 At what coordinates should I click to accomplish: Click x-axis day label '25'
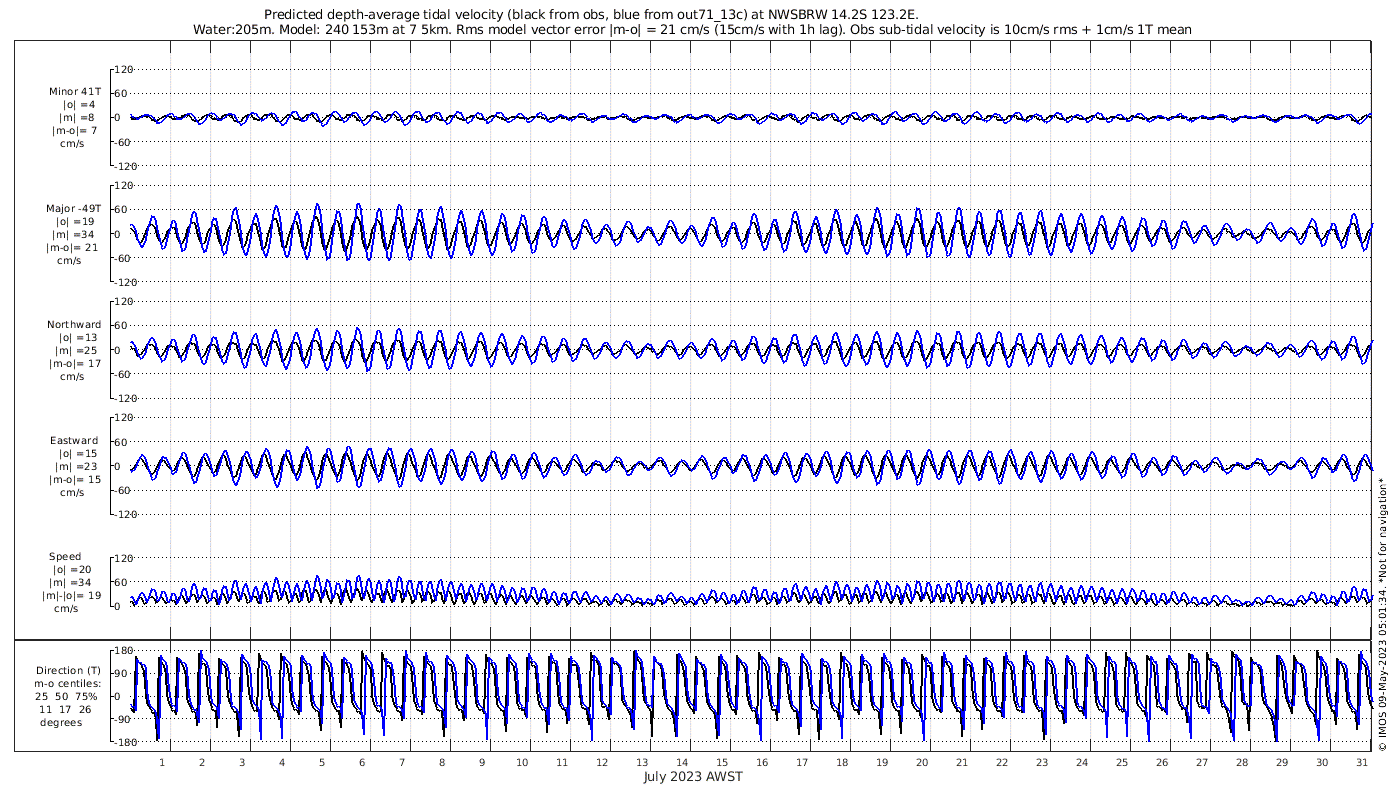click(x=1122, y=762)
